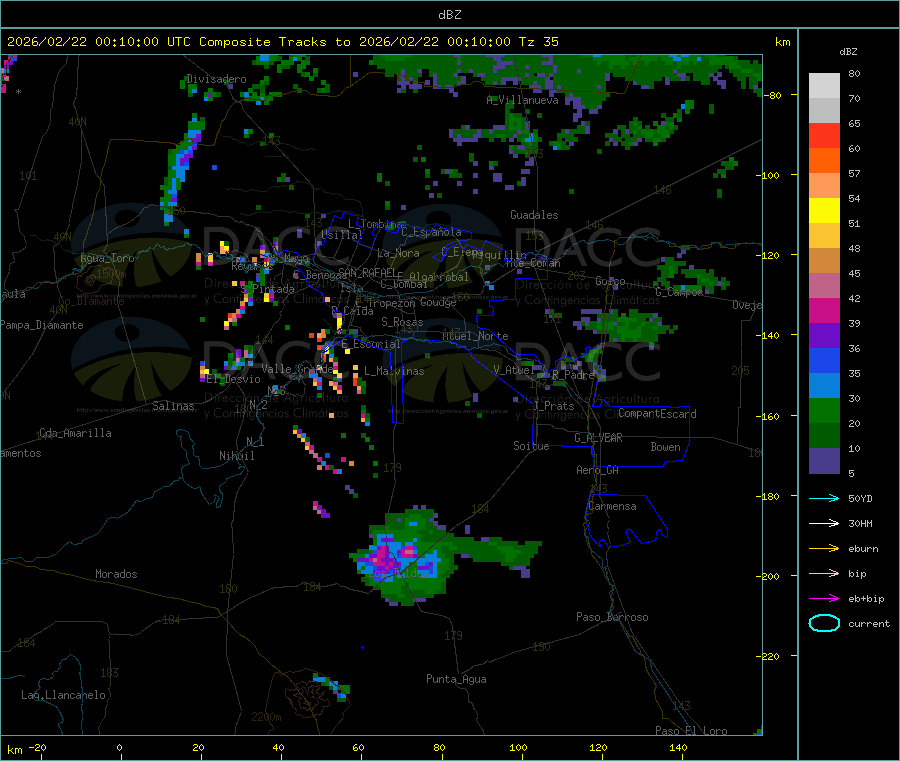Click the SAN_RAFAEL map label
900x761 pixels.
pos(367,273)
